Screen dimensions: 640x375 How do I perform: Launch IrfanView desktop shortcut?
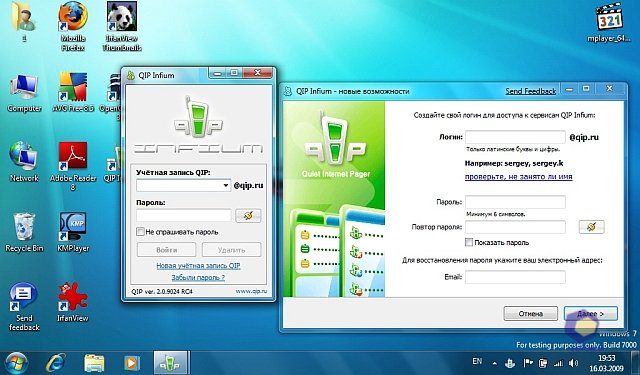(x=73, y=302)
